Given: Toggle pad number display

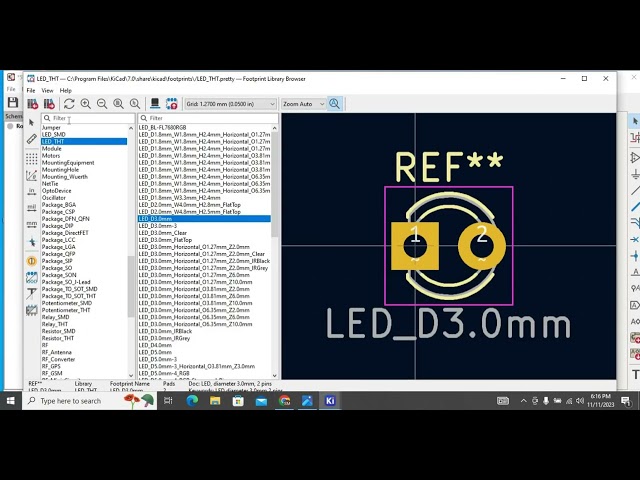Looking at the screenshot, I should coord(31,261).
